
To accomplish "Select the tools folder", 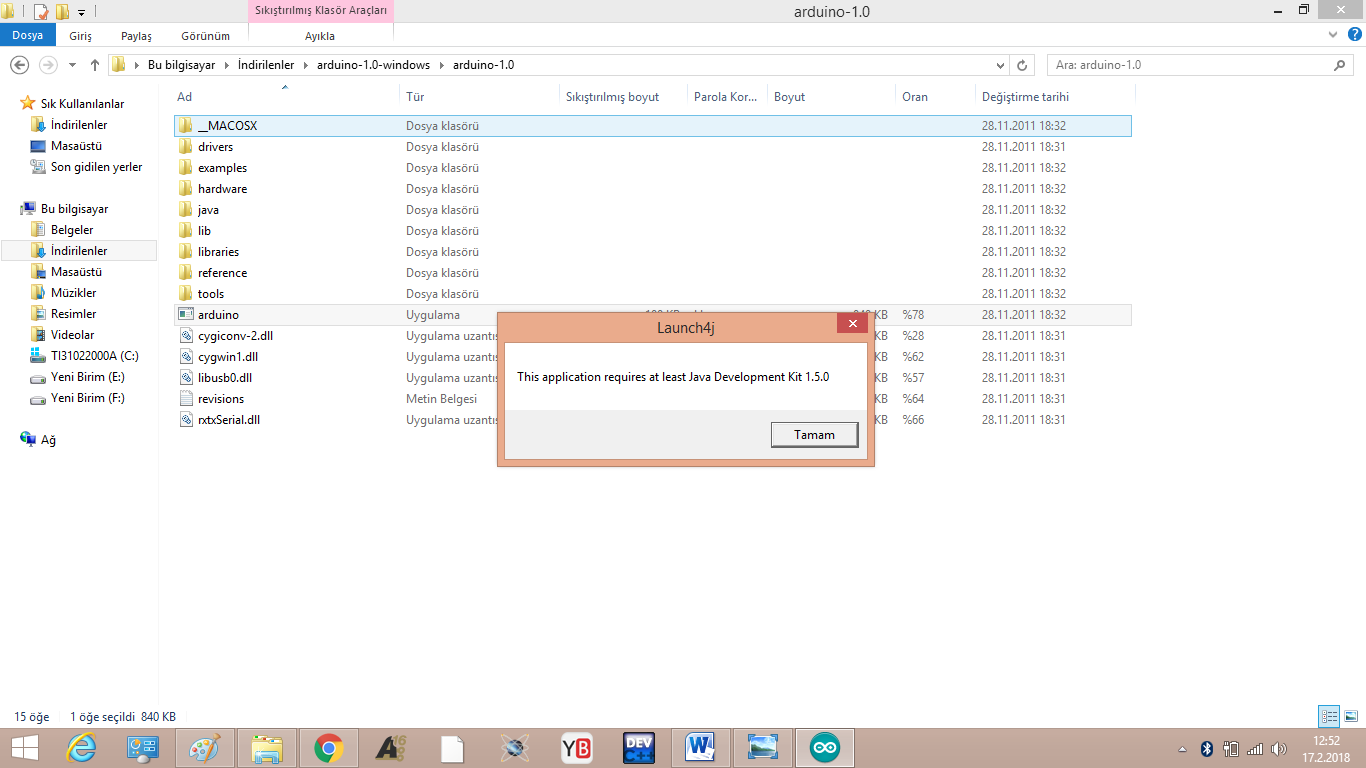I will pyautogui.click(x=211, y=294).
